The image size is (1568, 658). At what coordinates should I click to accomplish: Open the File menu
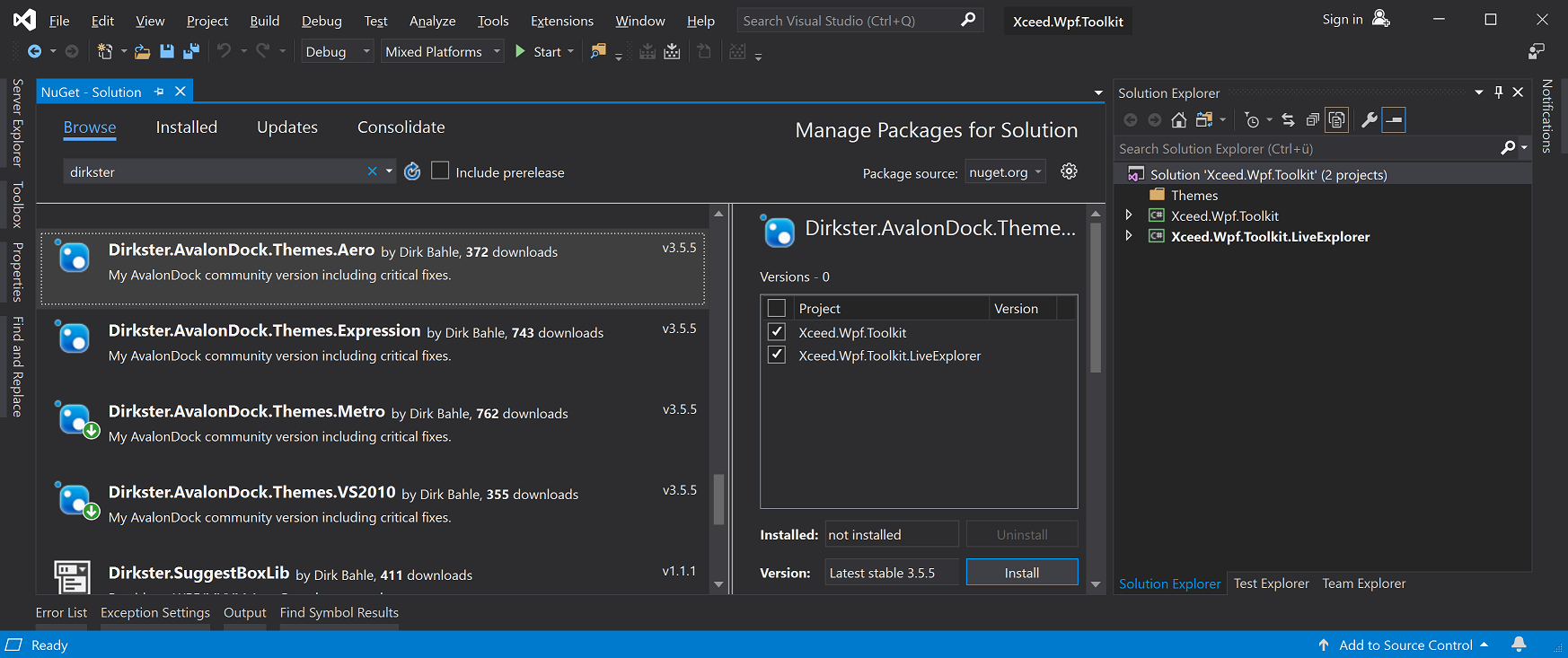[x=59, y=21]
